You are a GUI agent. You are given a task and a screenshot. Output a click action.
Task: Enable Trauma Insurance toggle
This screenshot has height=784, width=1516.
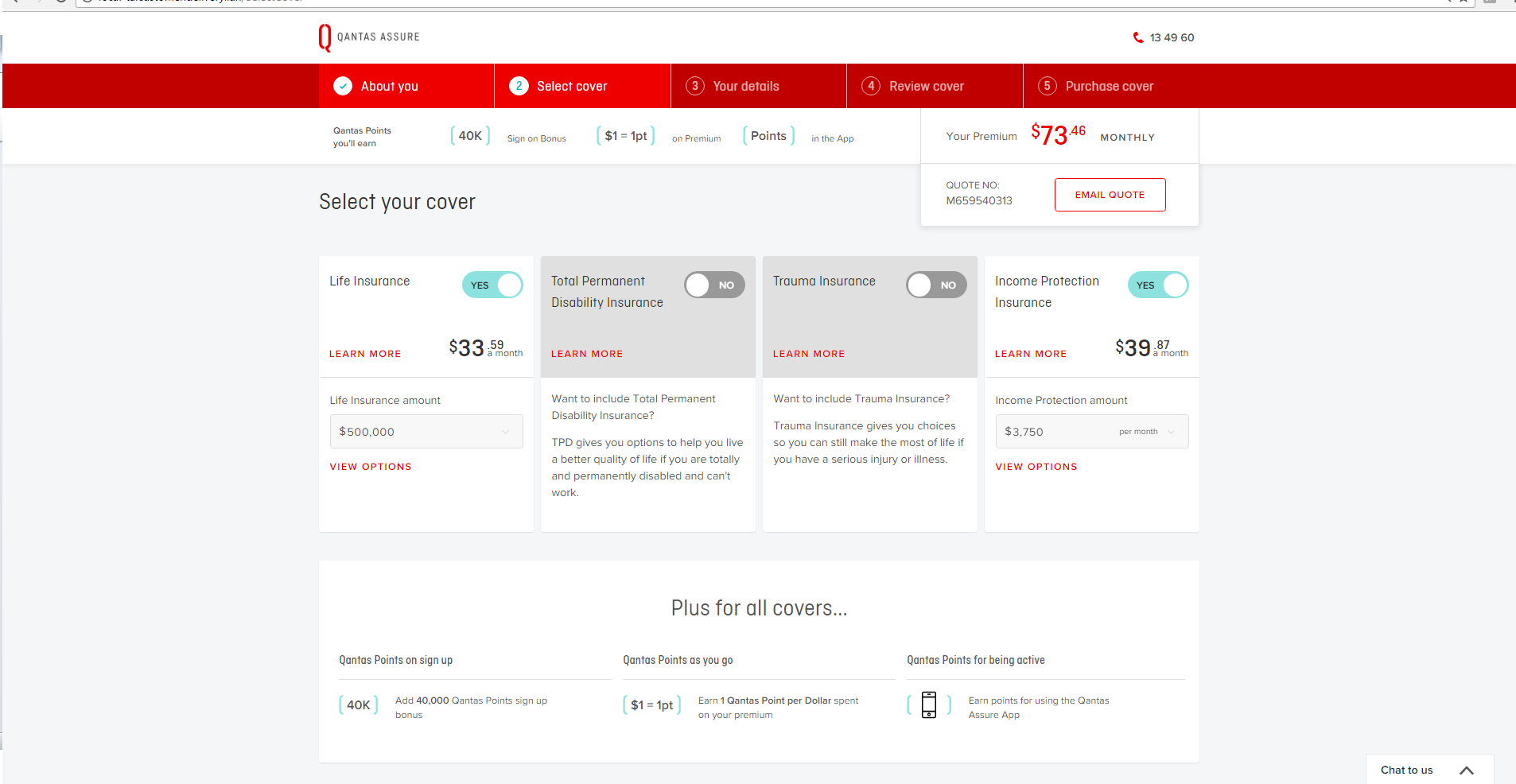coord(936,285)
